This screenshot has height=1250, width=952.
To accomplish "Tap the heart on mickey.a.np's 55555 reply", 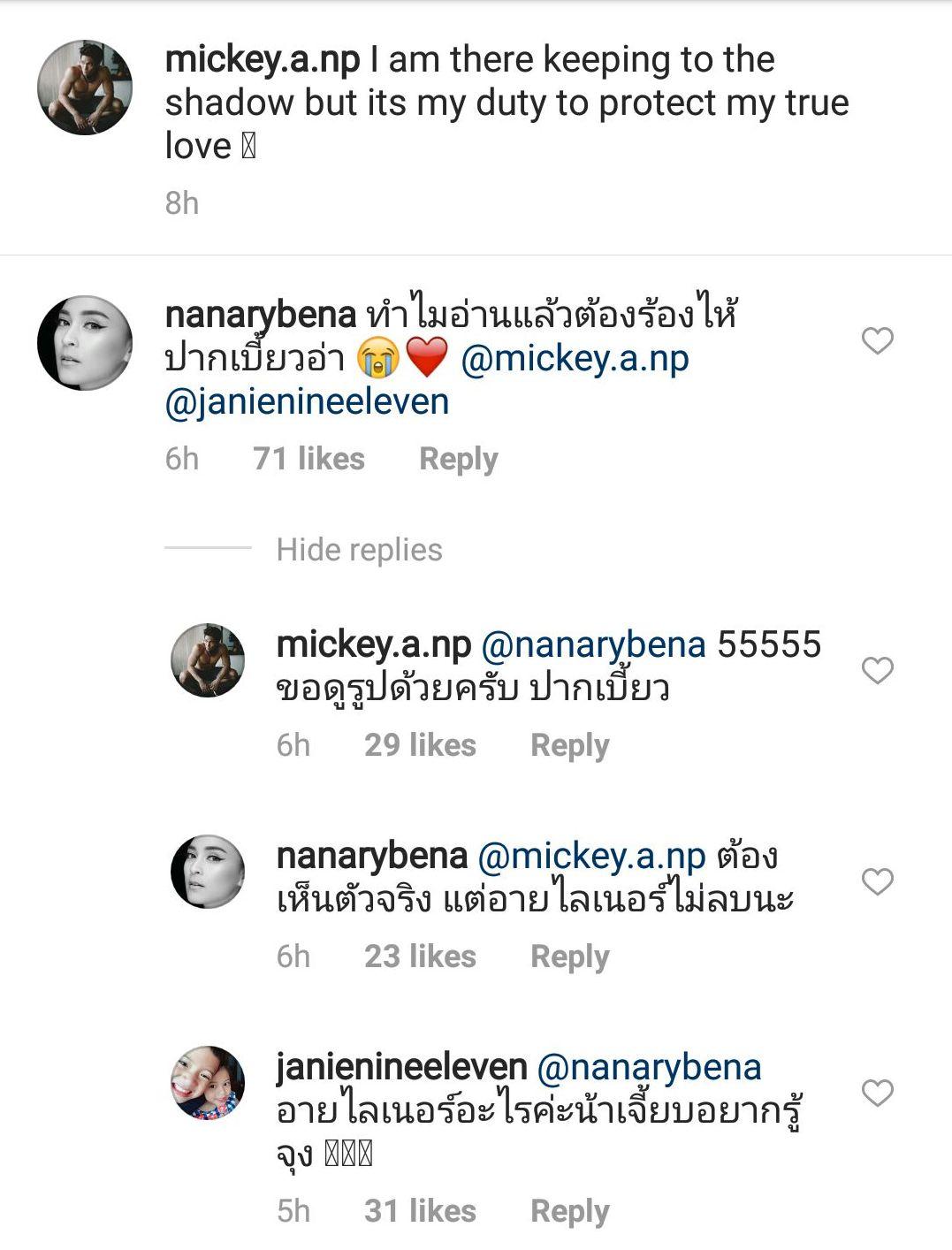I will click(x=877, y=670).
